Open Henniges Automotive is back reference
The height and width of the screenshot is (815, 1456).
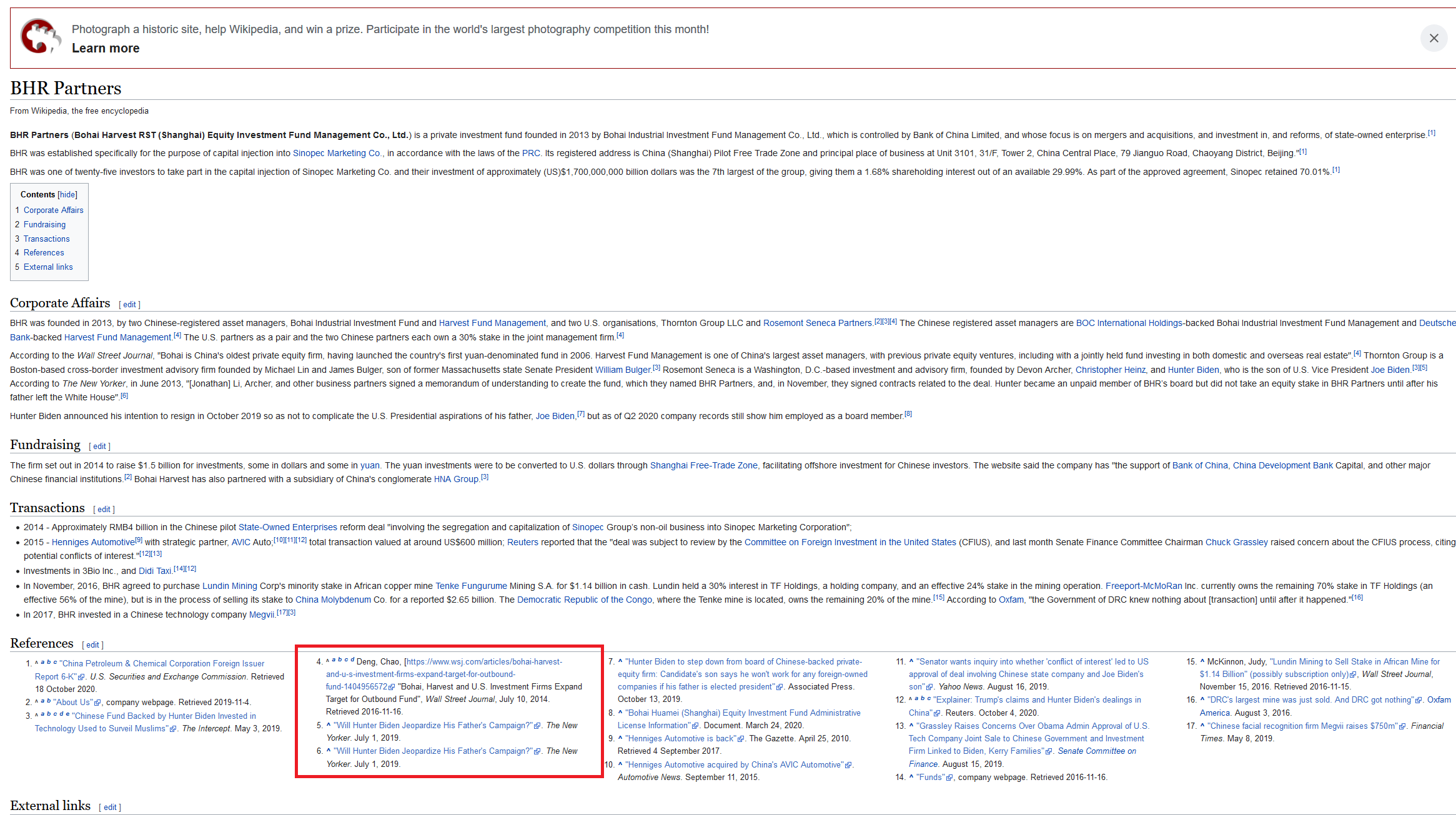coord(680,739)
